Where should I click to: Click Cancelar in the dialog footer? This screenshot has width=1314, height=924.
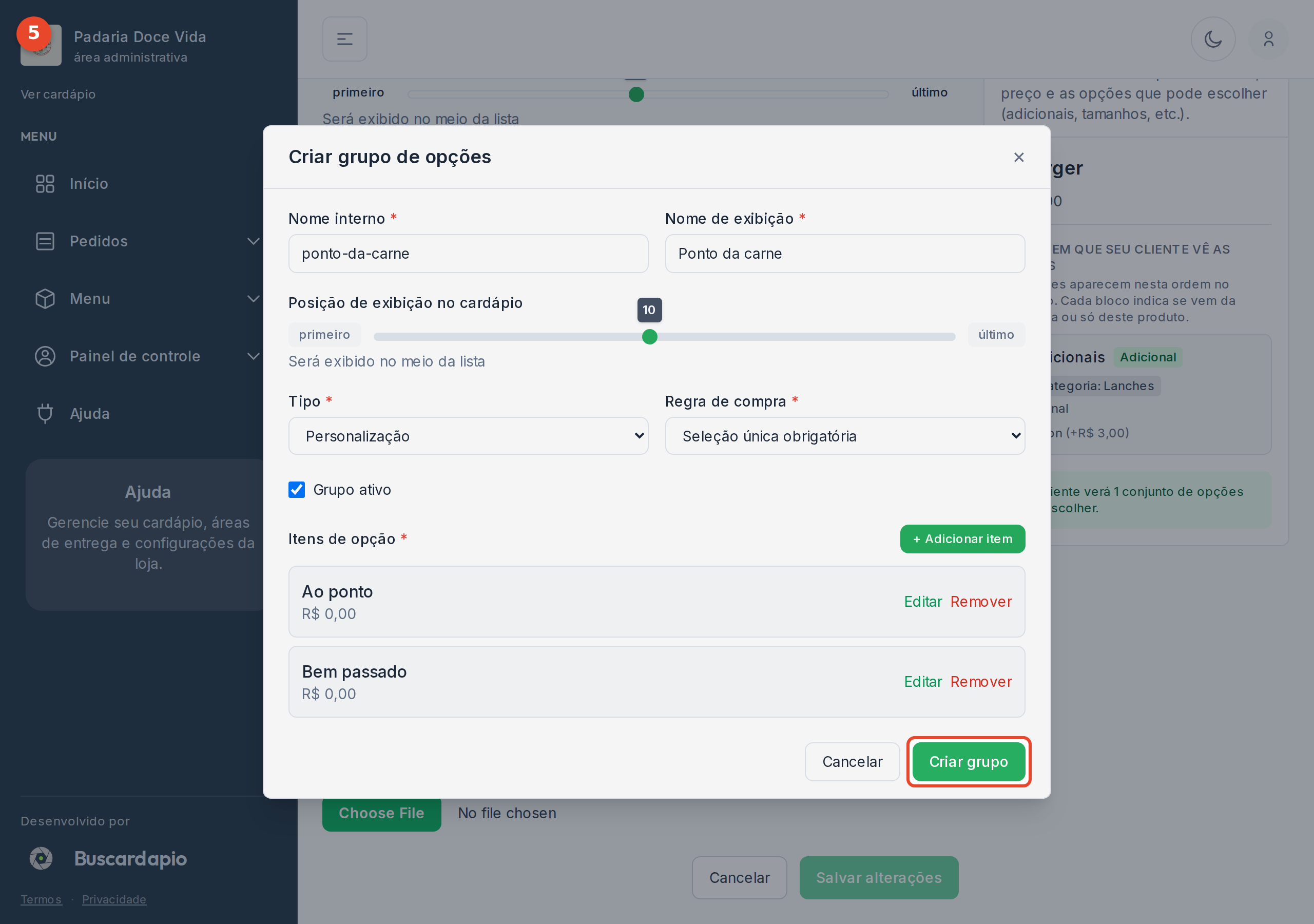pyautogui.click(x=852, y=761)
